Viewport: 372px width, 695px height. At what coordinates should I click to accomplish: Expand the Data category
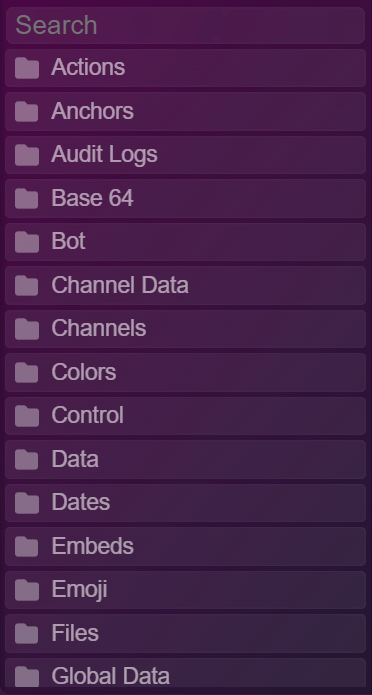(x=185, y=459)
